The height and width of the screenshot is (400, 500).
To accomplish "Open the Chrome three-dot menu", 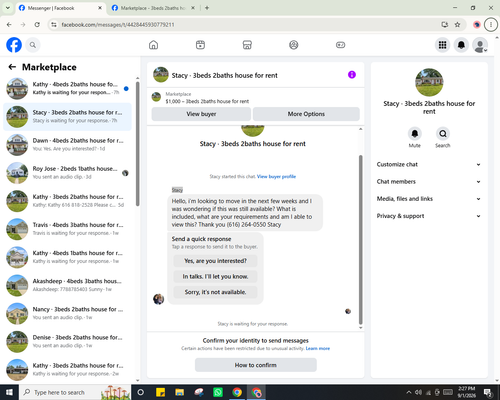I will coord(491,24).
